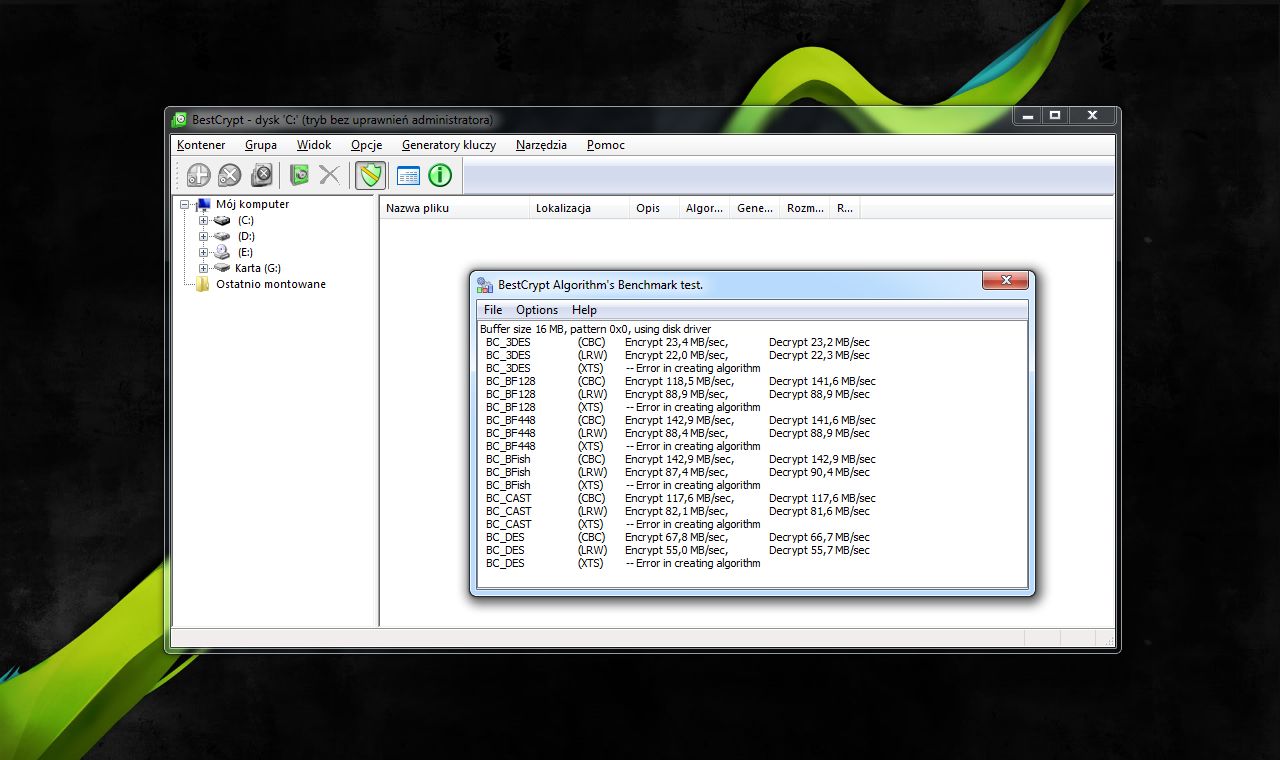This screenshot has width=1280, height=760.
Task: Click the dismount container toolbar icon
Action: (230, 176)
